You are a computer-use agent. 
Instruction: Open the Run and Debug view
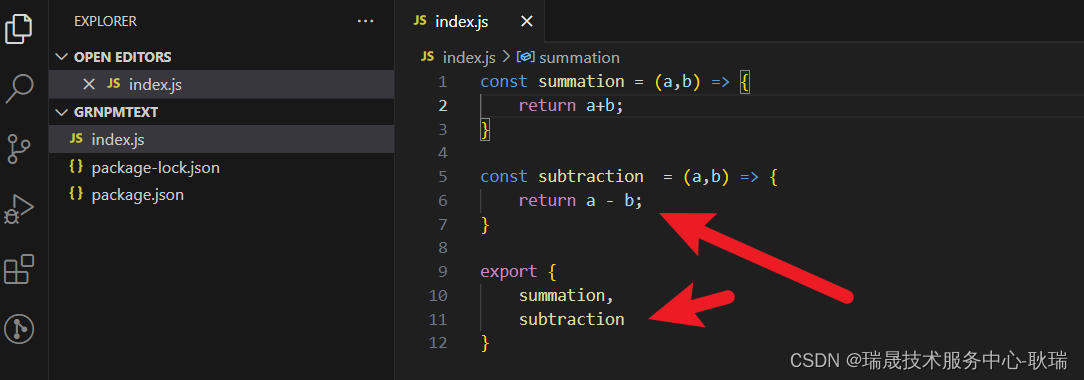19,209
